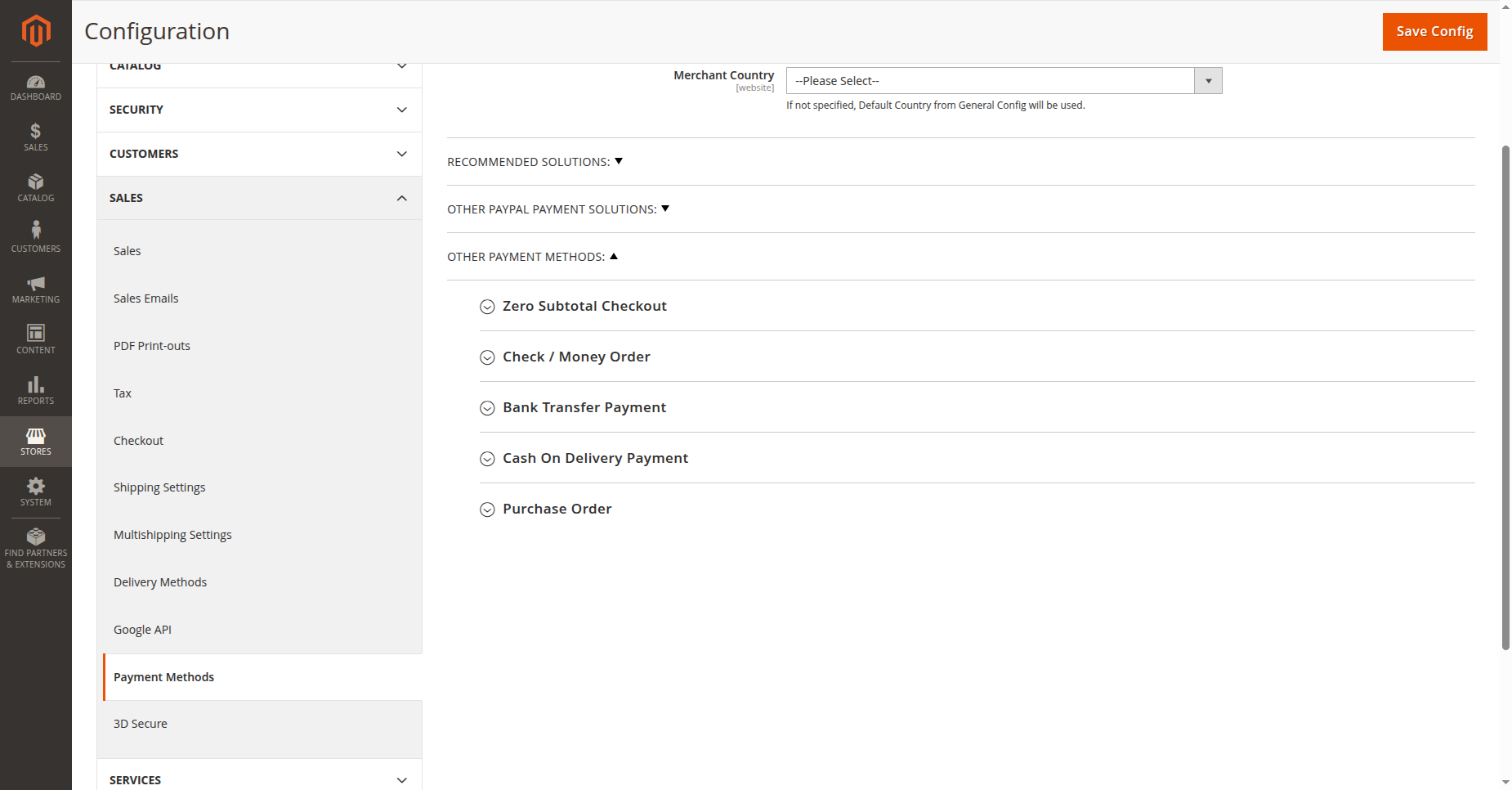Select Payment Methods item
Screen dimensions: 1512x790
[x=262, y=677]
